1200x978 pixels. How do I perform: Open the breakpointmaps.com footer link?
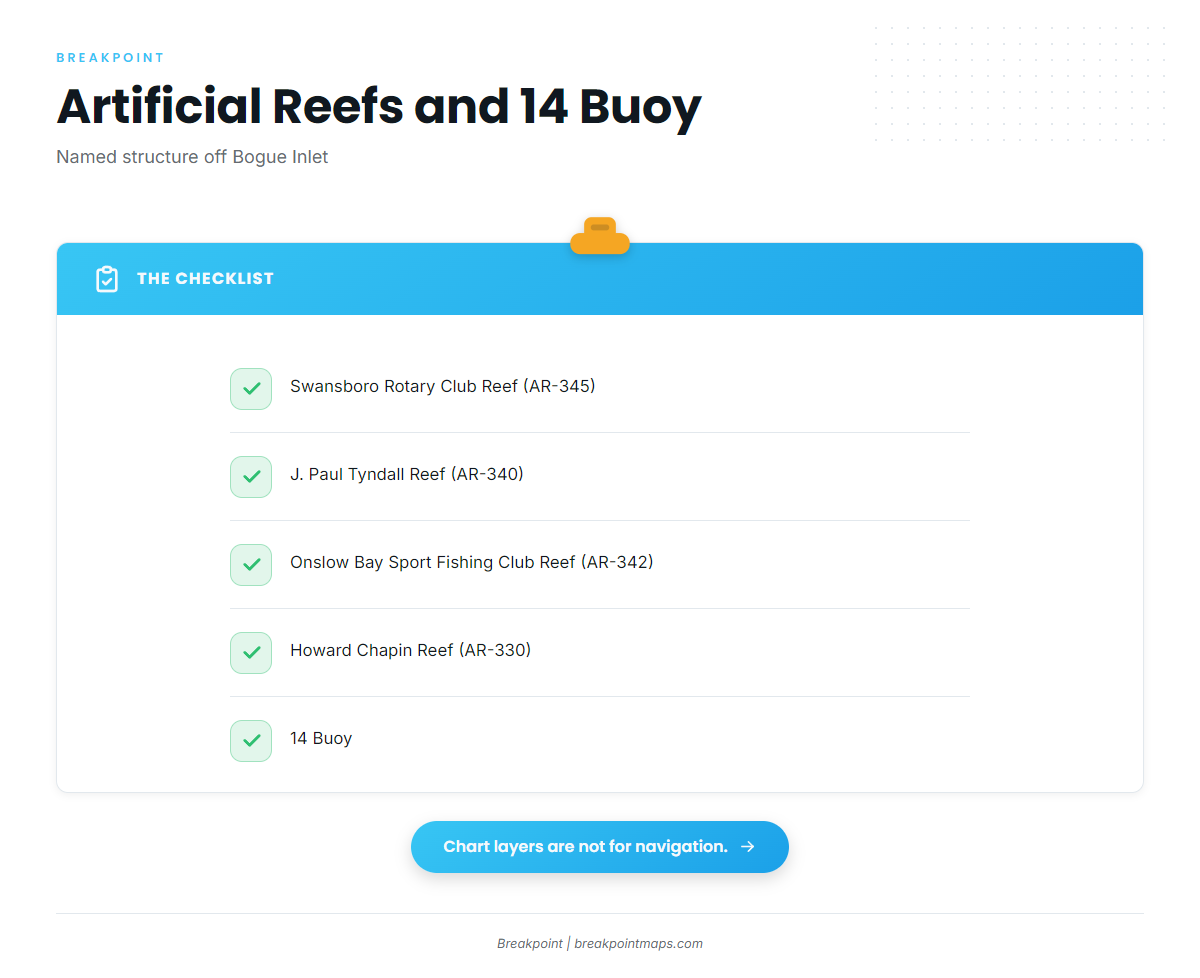(x=638, y=943)
